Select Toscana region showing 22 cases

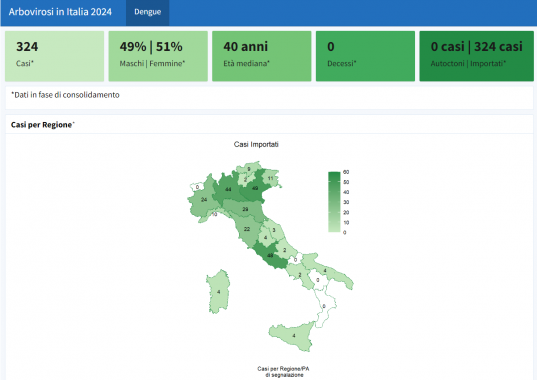click(x=247, y=229)
